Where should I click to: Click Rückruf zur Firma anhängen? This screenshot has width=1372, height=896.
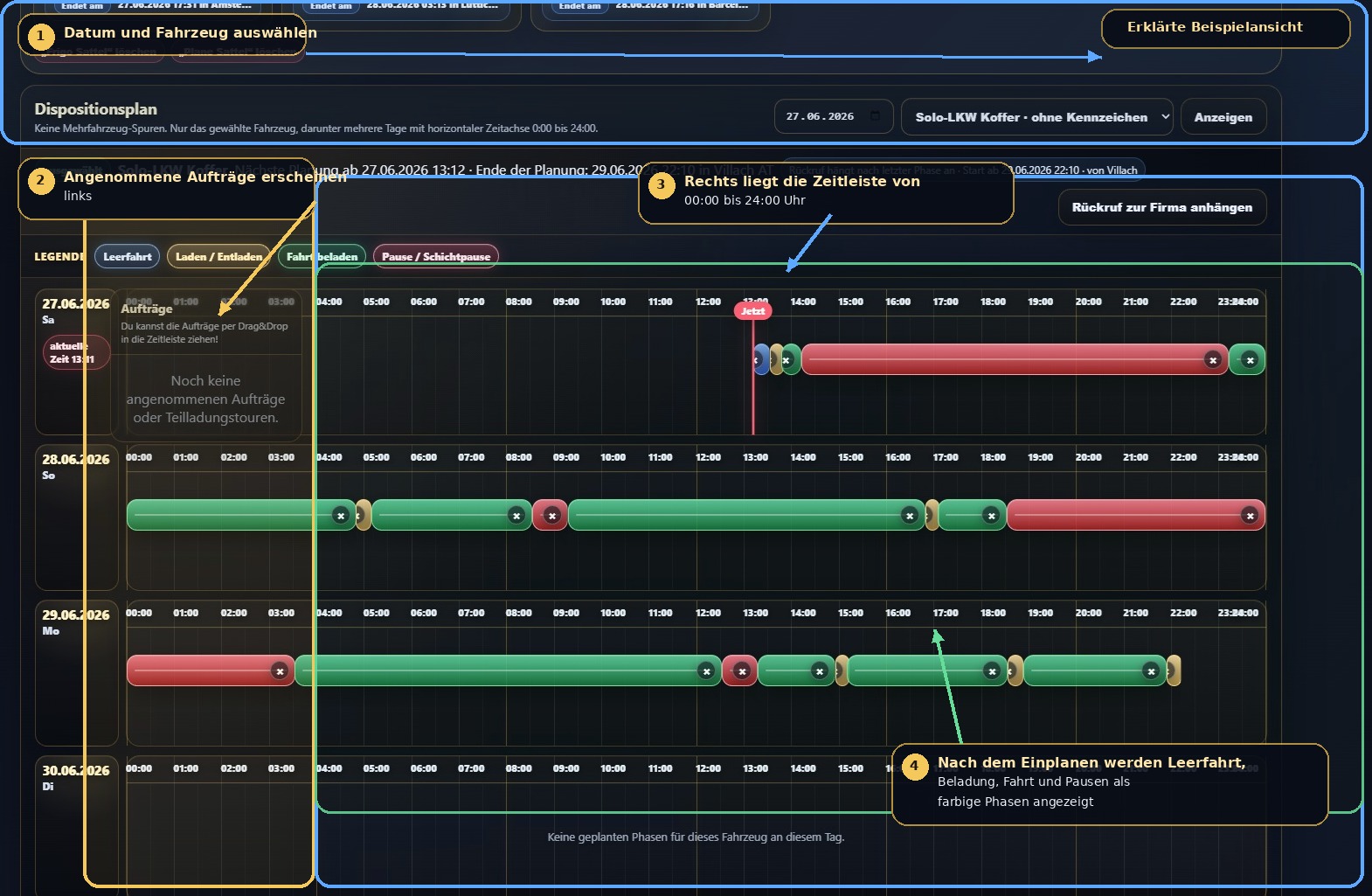1162,207
